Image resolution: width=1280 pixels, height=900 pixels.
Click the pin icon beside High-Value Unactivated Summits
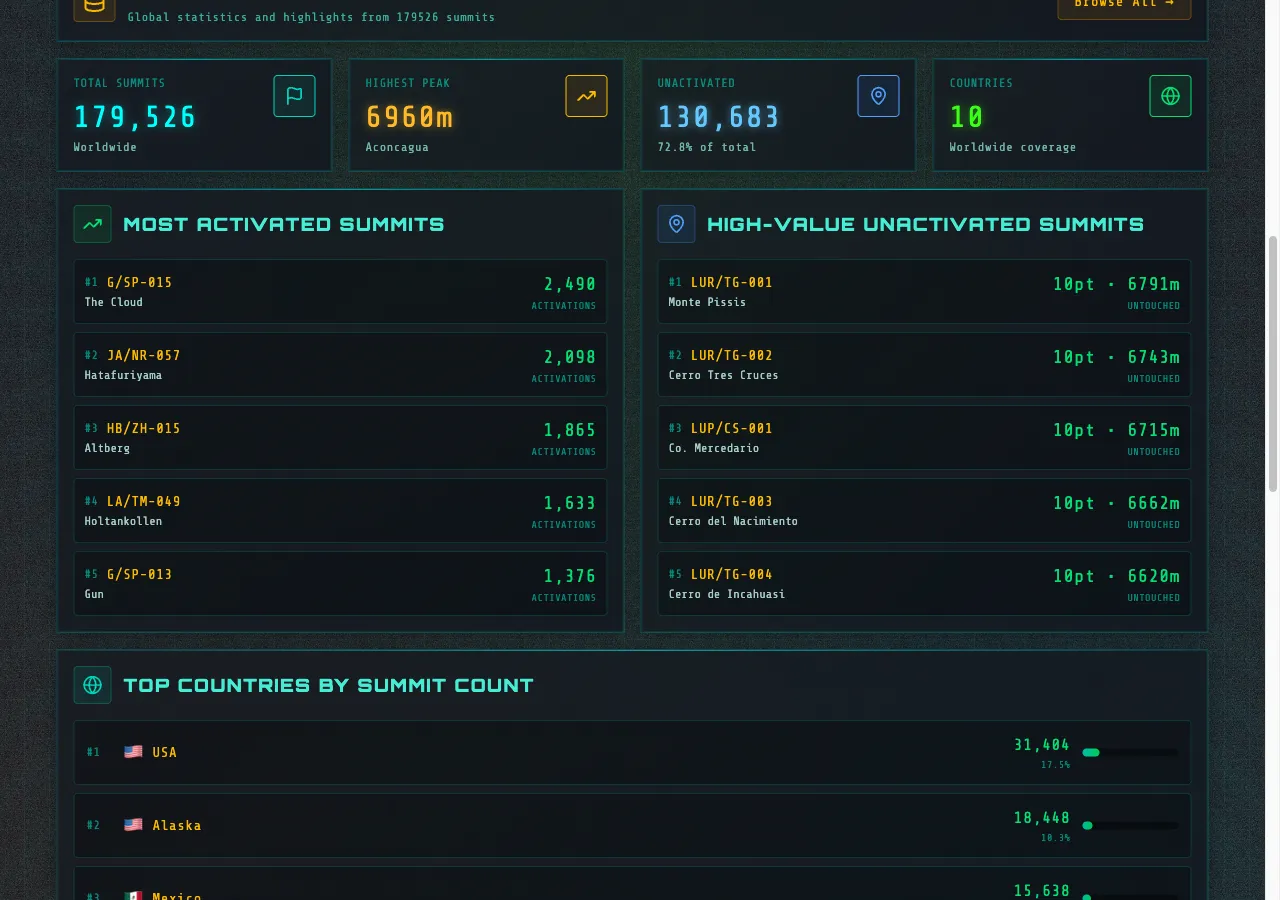[676, 224]
